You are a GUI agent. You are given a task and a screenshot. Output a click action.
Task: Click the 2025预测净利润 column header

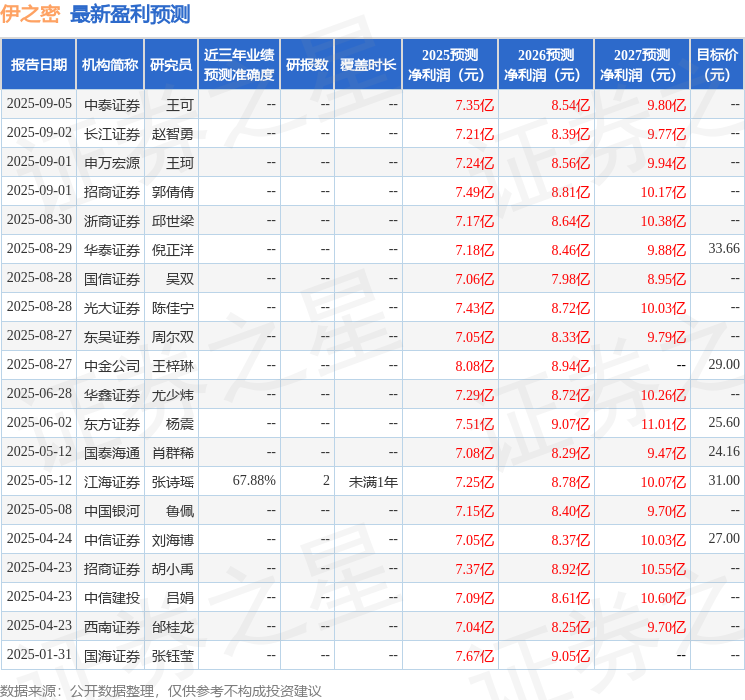[450, 65]
